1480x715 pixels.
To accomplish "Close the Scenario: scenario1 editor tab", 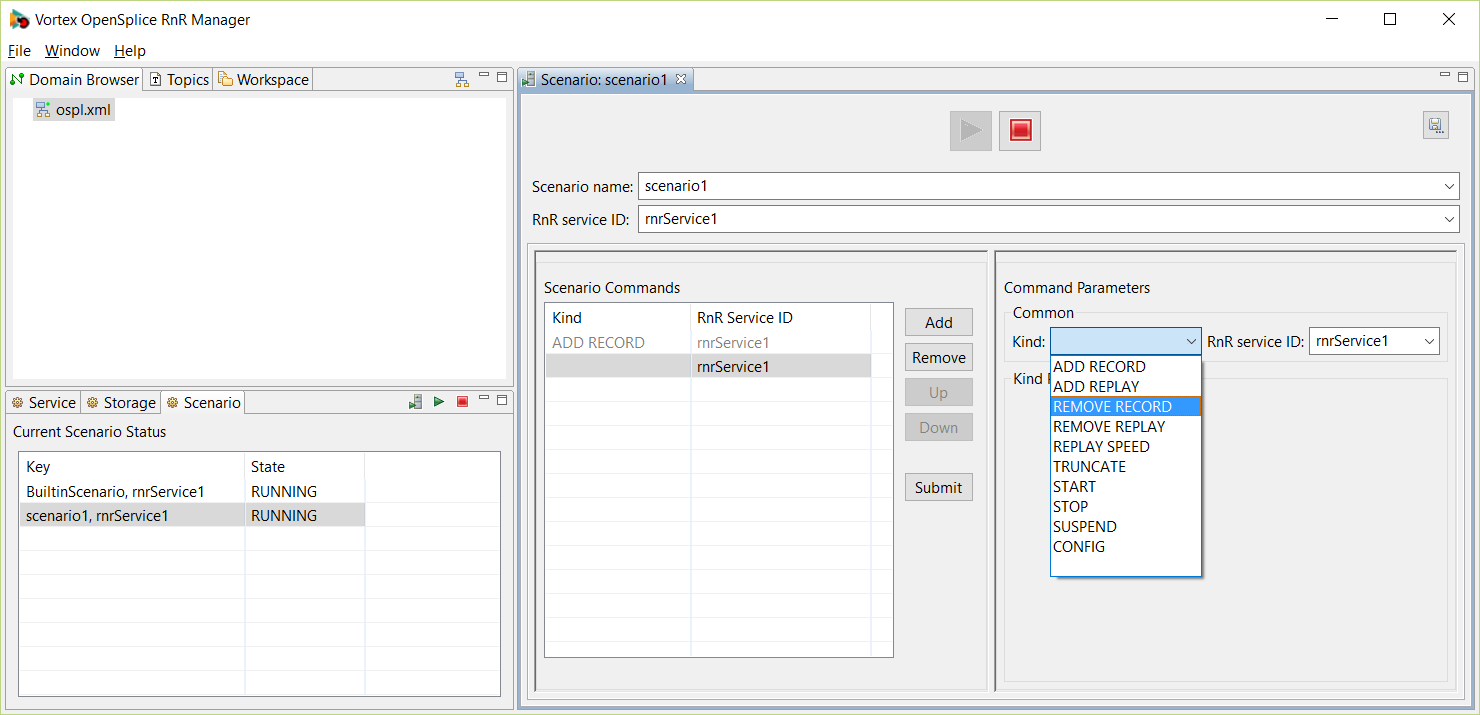I will point(680,79).
